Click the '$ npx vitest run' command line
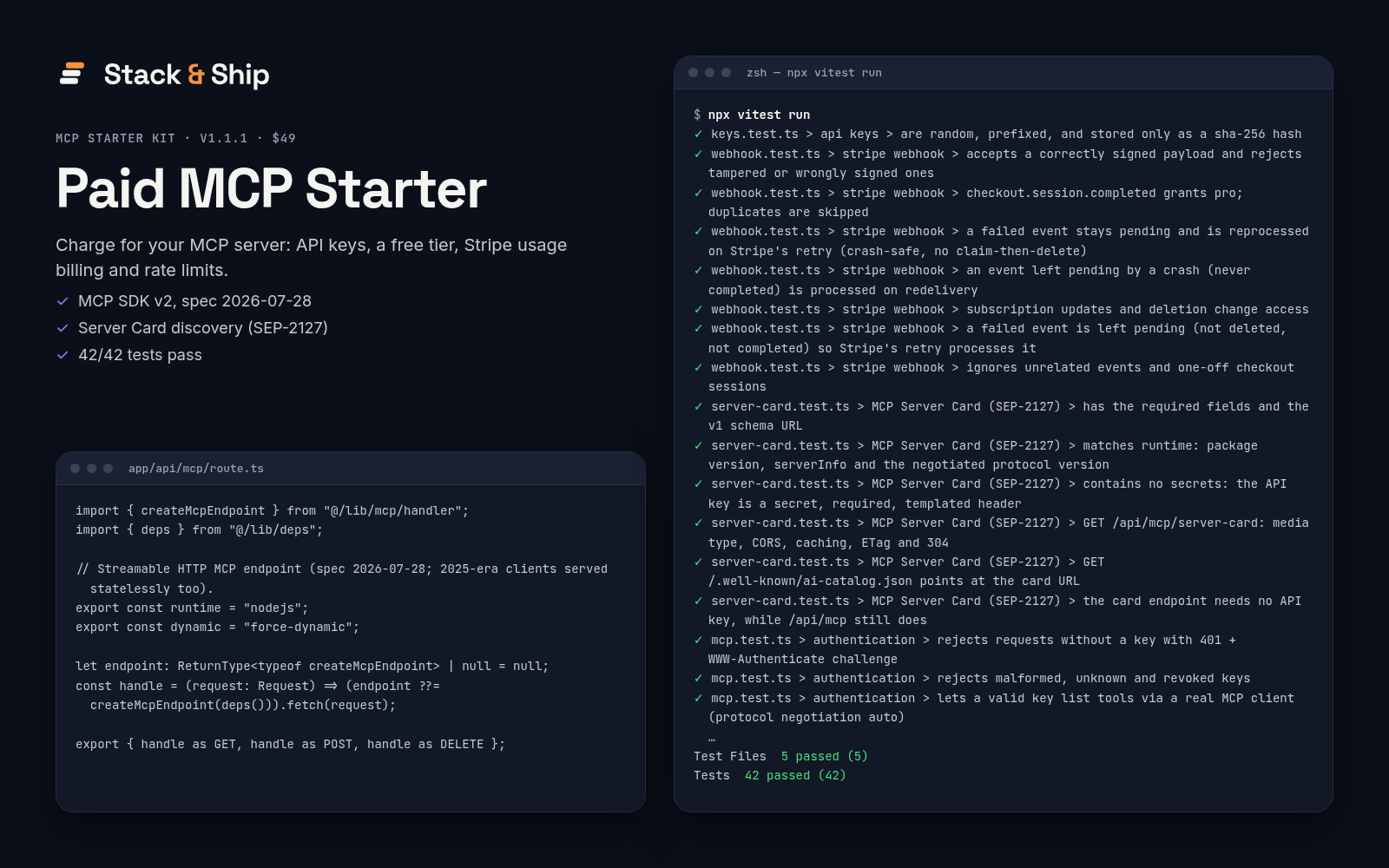 coord(752,115)
